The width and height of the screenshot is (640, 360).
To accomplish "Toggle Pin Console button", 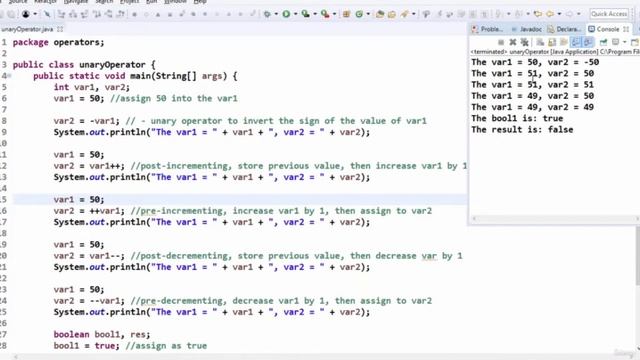I will coord(603,42).
